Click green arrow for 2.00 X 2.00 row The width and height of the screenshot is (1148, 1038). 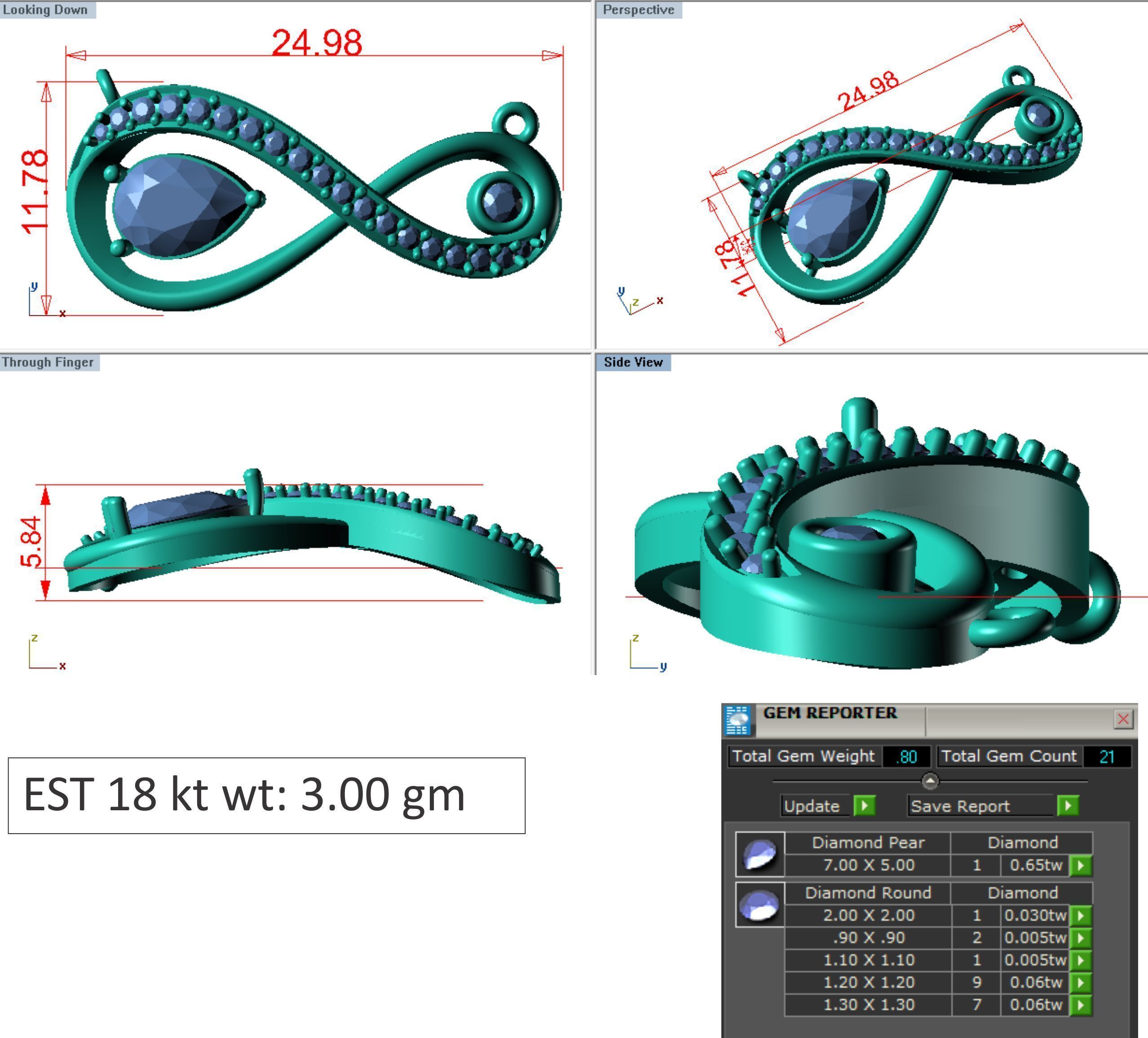1080,915
